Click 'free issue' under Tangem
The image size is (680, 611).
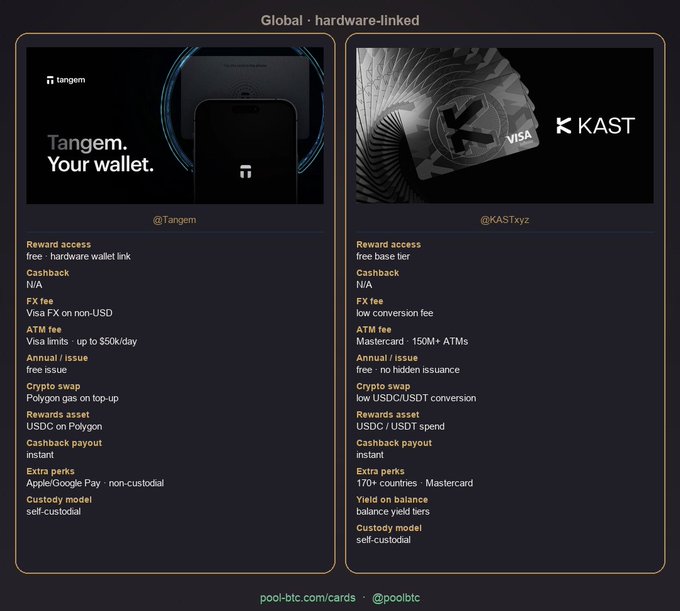pyautogui.click(x=46, y=370)
